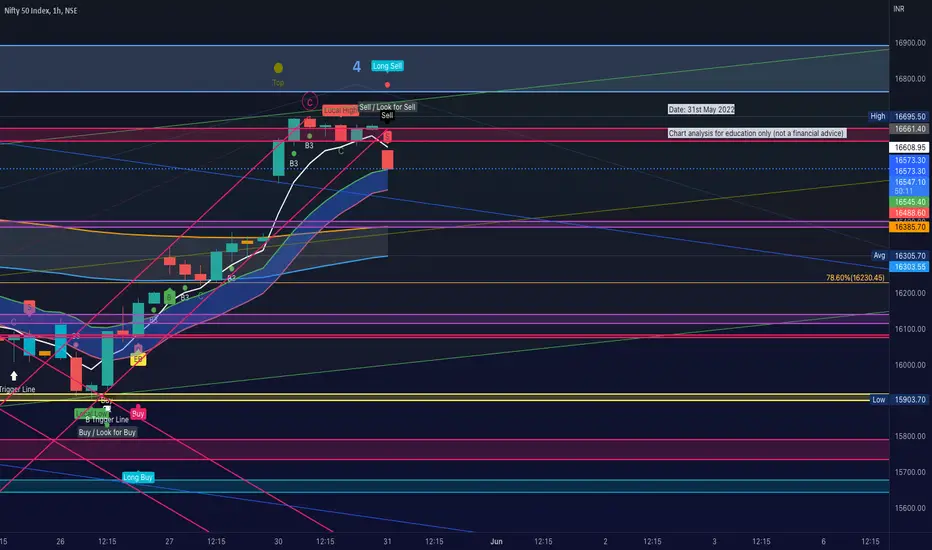Screen dimensions: 932x550
Task: Click the red 16488.60 price tag
Action: pyautogui.click(x=909, y=213)
